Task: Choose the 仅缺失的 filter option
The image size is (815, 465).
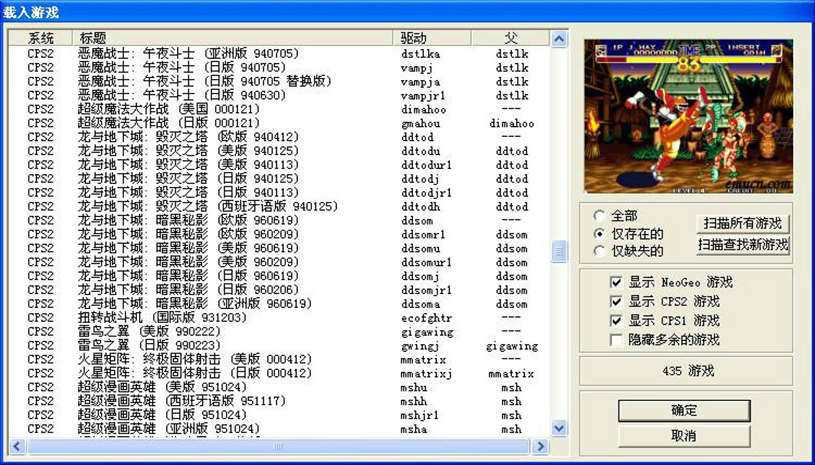Action: pos(600,249)
